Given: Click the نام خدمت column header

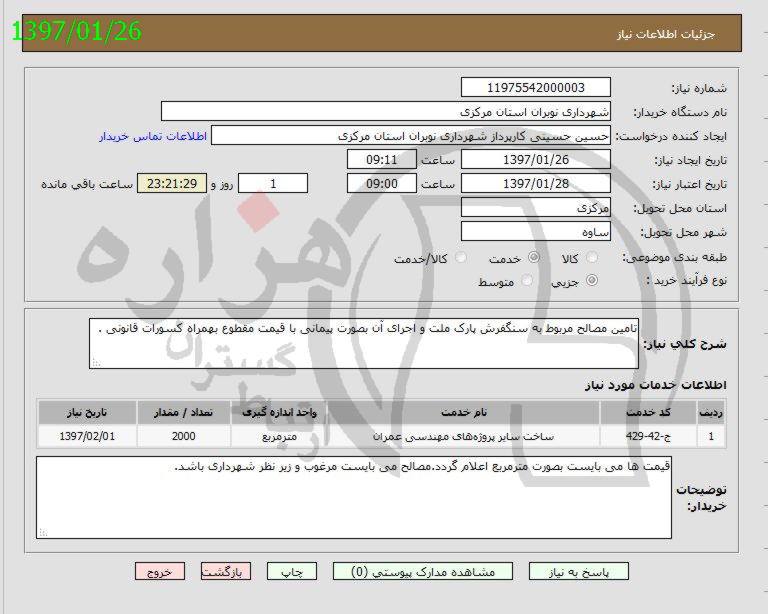Looking at the screenshot, I should click(x=463, y=412).
